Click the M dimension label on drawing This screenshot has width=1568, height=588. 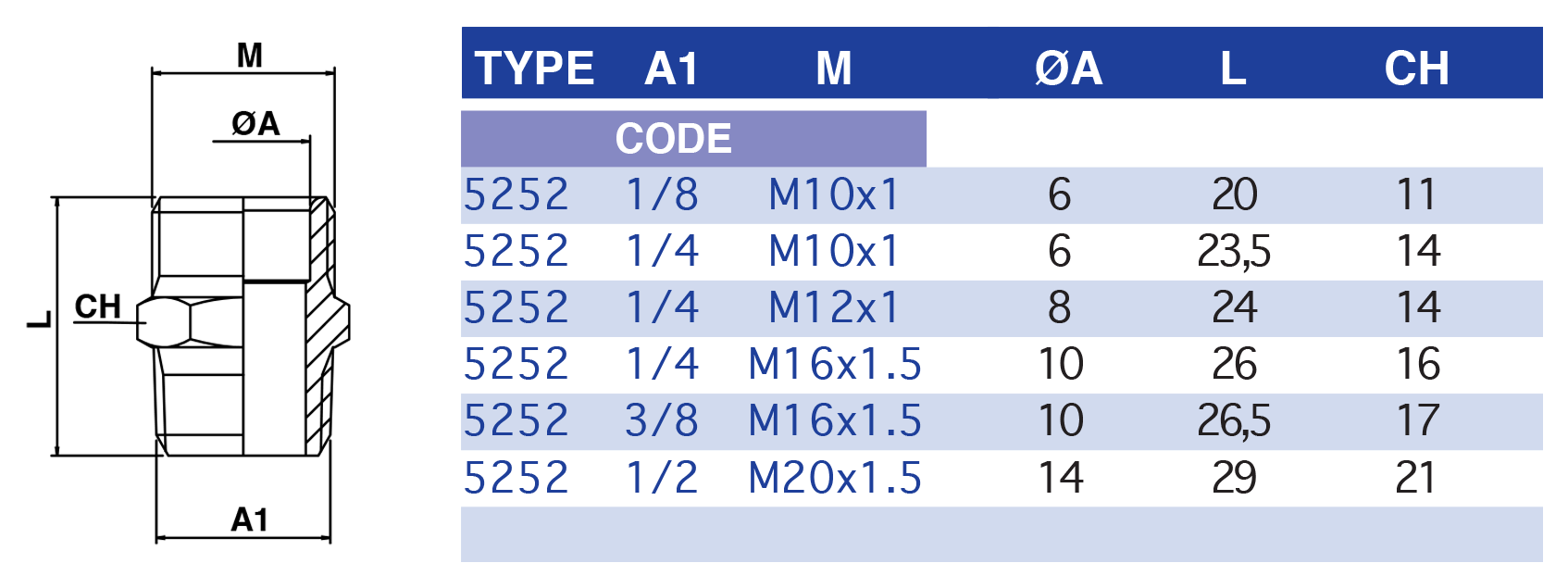250,56
